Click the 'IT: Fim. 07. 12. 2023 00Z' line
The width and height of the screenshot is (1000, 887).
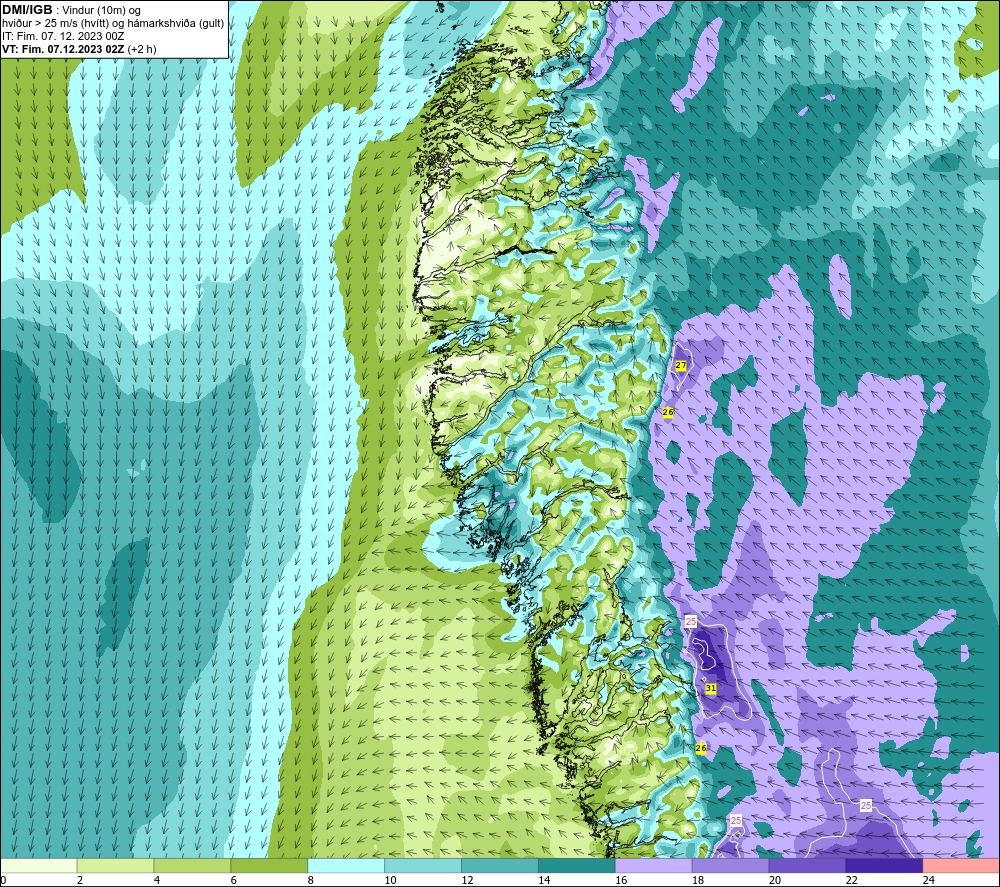point(63,36)
